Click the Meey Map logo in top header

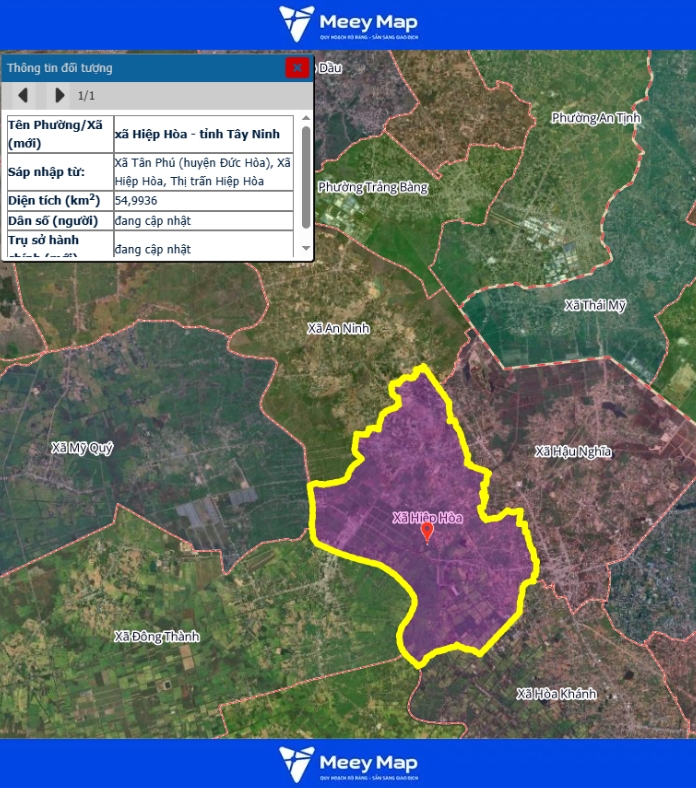pyautogui.click(x=348, y=24)
